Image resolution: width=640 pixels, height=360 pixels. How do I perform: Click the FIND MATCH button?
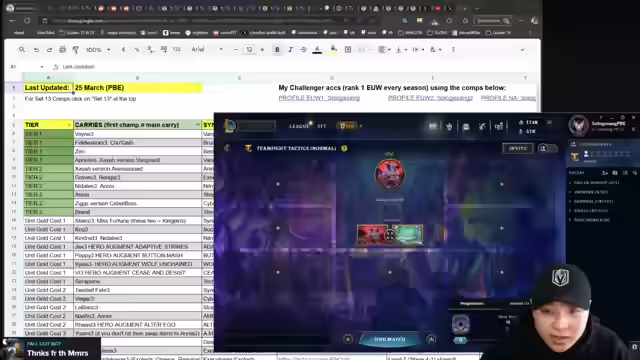pyautogui.click(x=390, y=339)
